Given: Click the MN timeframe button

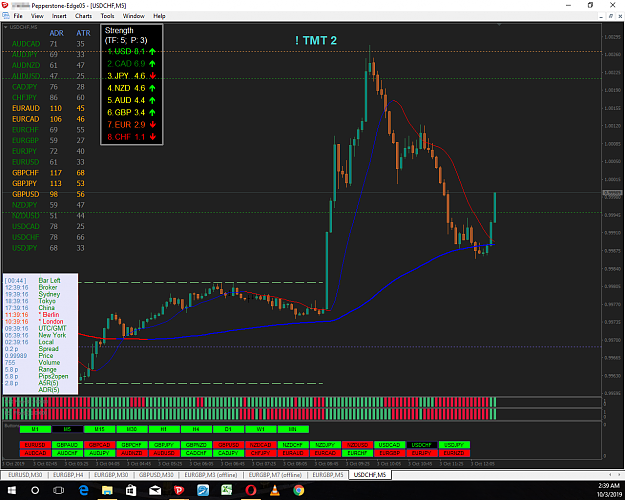Looking at the screenshot, I should click(x=293, y=429).
